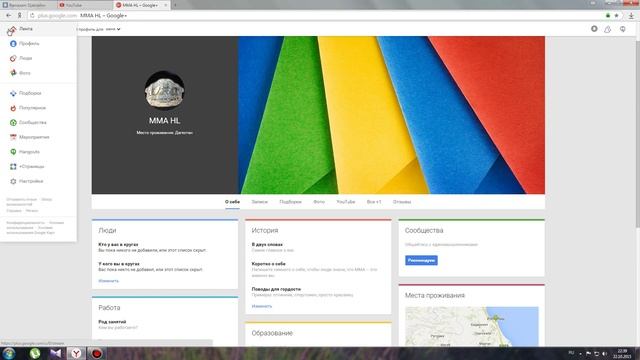Click the Работа card heading

[109, 308]
